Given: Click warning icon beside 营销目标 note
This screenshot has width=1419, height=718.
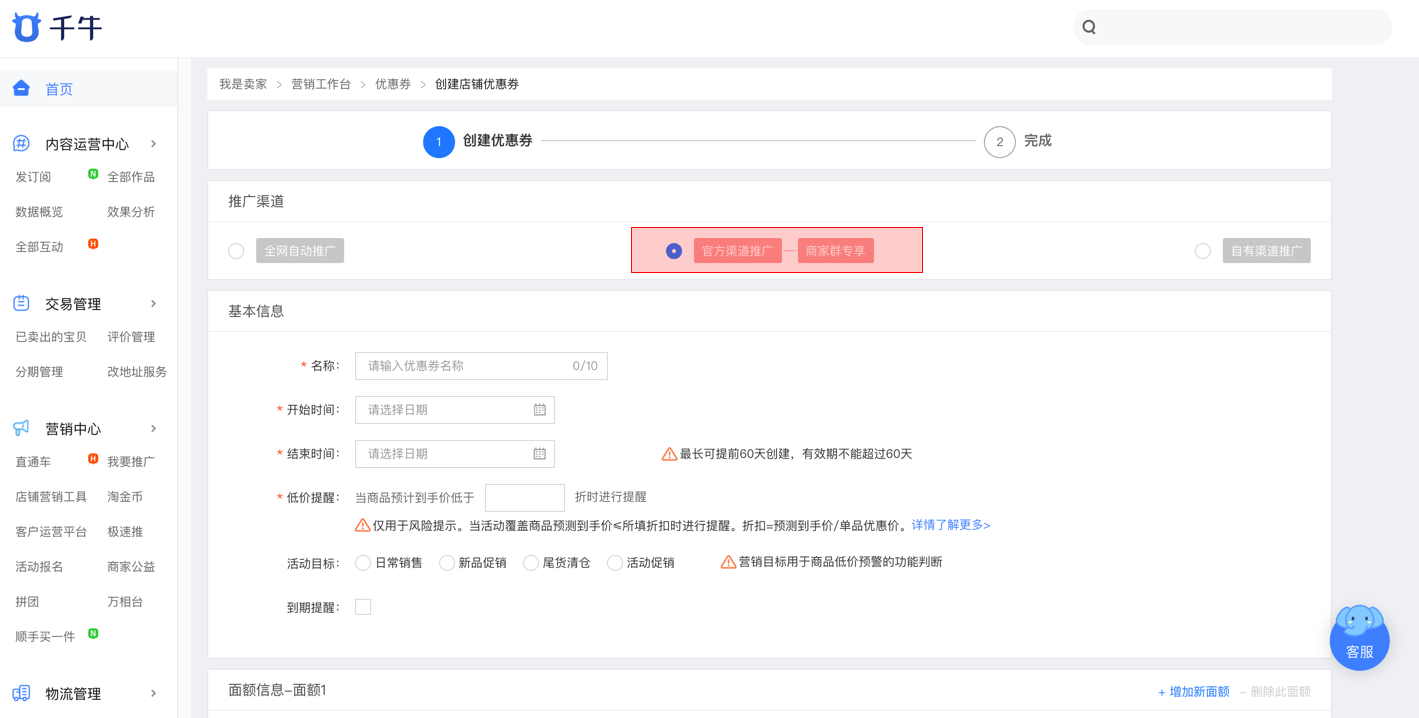Looking at the screenshot, I should pos(728,562).
